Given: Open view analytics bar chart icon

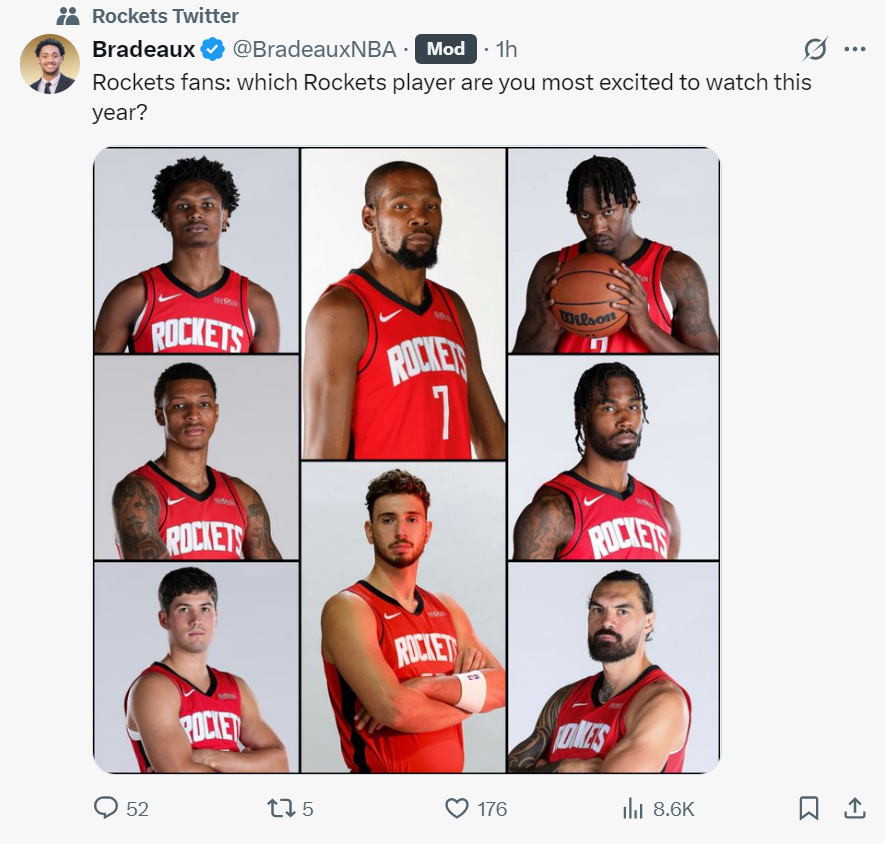Looking at the screenshot, I should coord(633,808).
